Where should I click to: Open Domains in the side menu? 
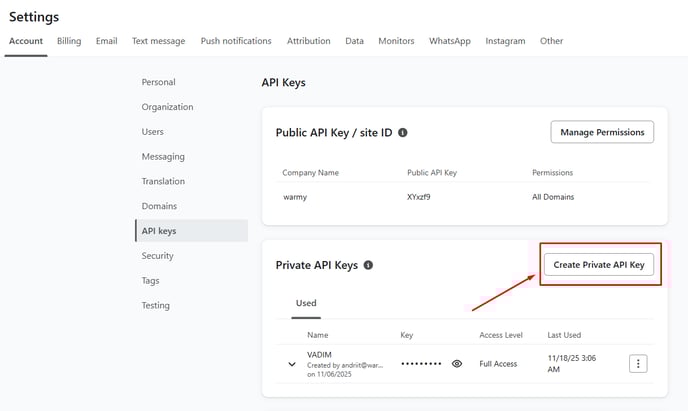[159, 206]
